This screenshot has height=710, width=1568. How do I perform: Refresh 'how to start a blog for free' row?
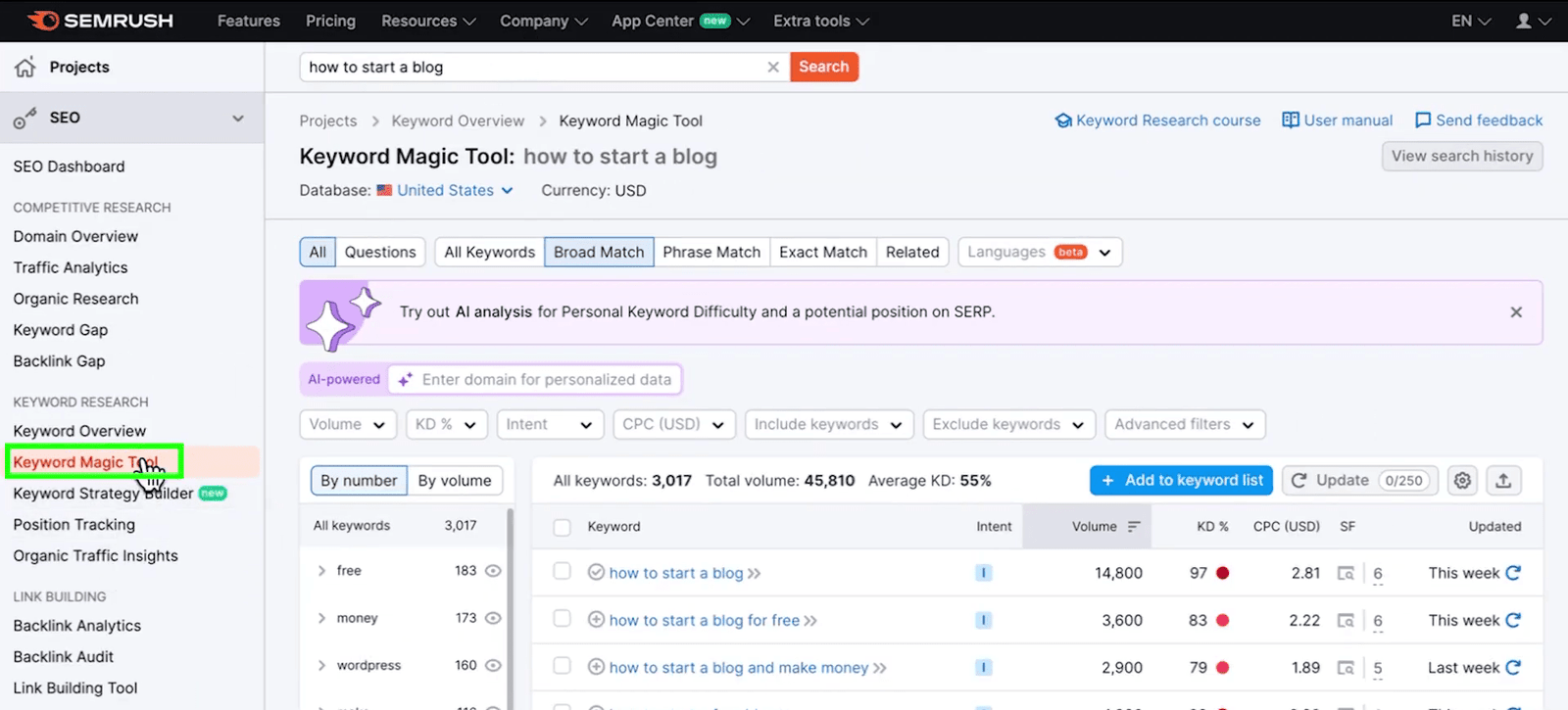(x=1513, y=620)
